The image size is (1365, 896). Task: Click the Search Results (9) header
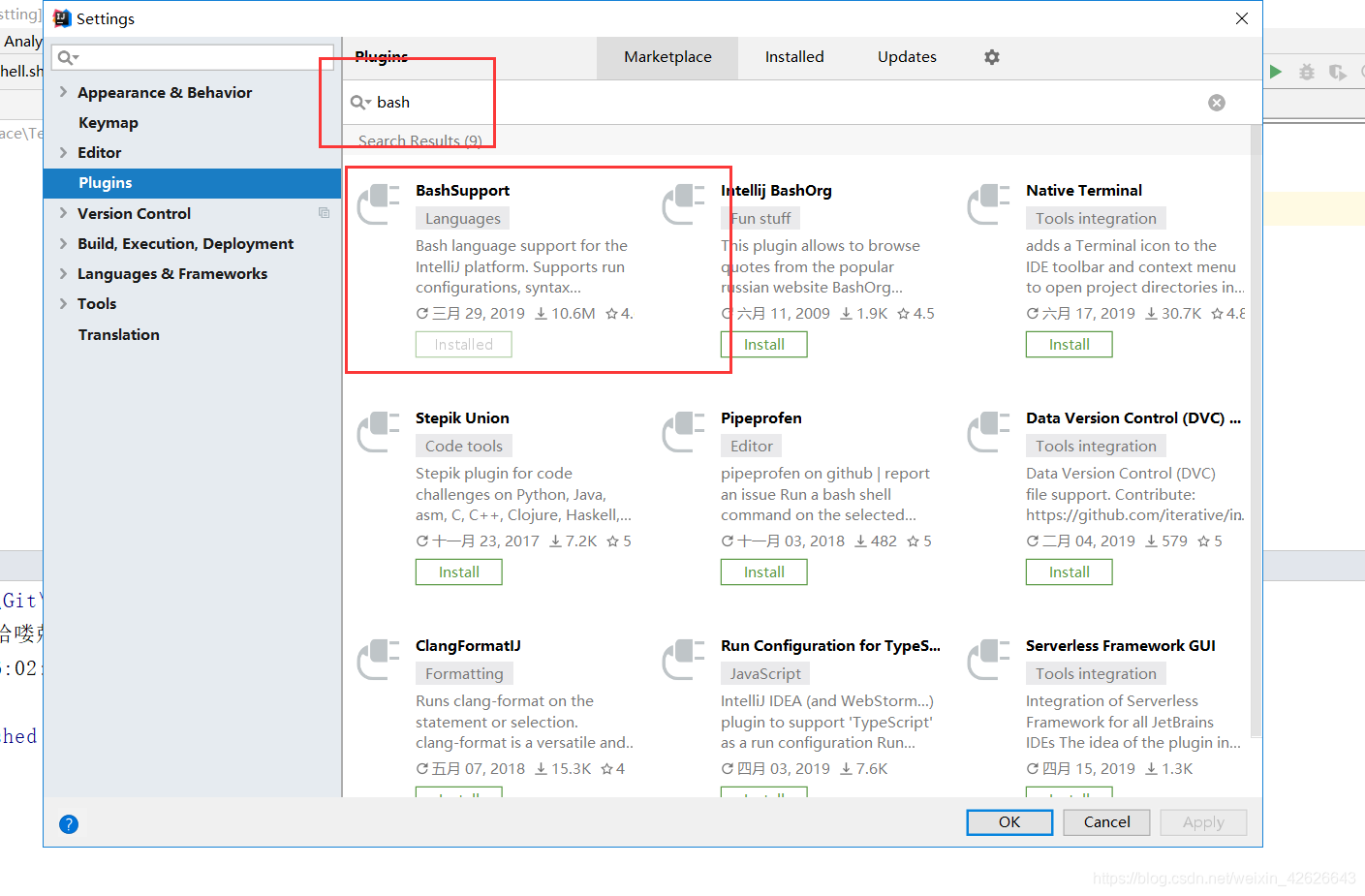coord(419,141)
